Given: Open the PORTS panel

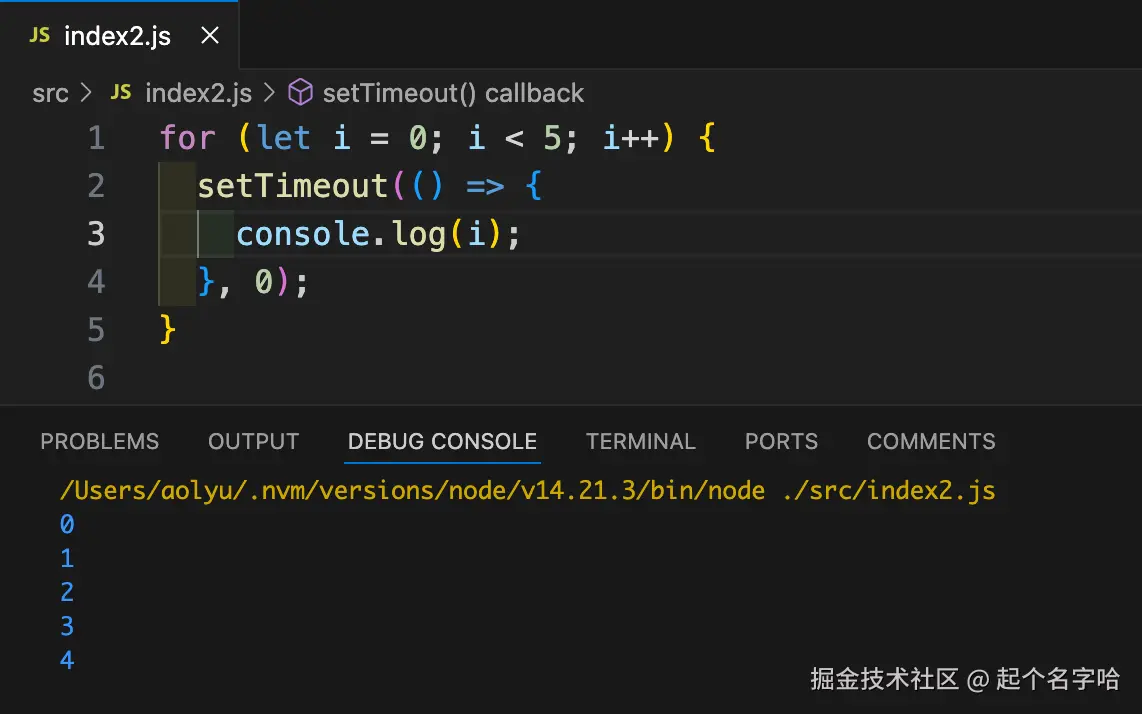Looking at the screenshot, I should (781, 441).
